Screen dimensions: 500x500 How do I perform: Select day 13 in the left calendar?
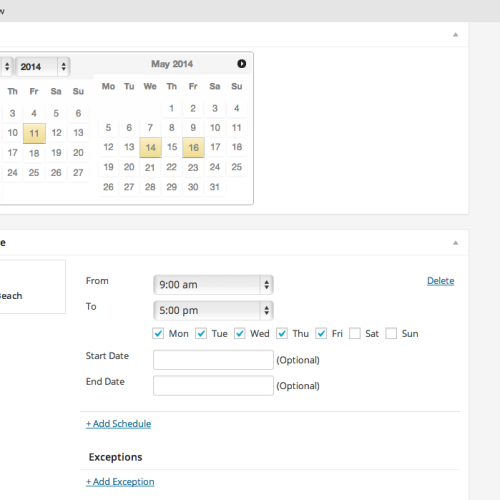pos(78,133)
